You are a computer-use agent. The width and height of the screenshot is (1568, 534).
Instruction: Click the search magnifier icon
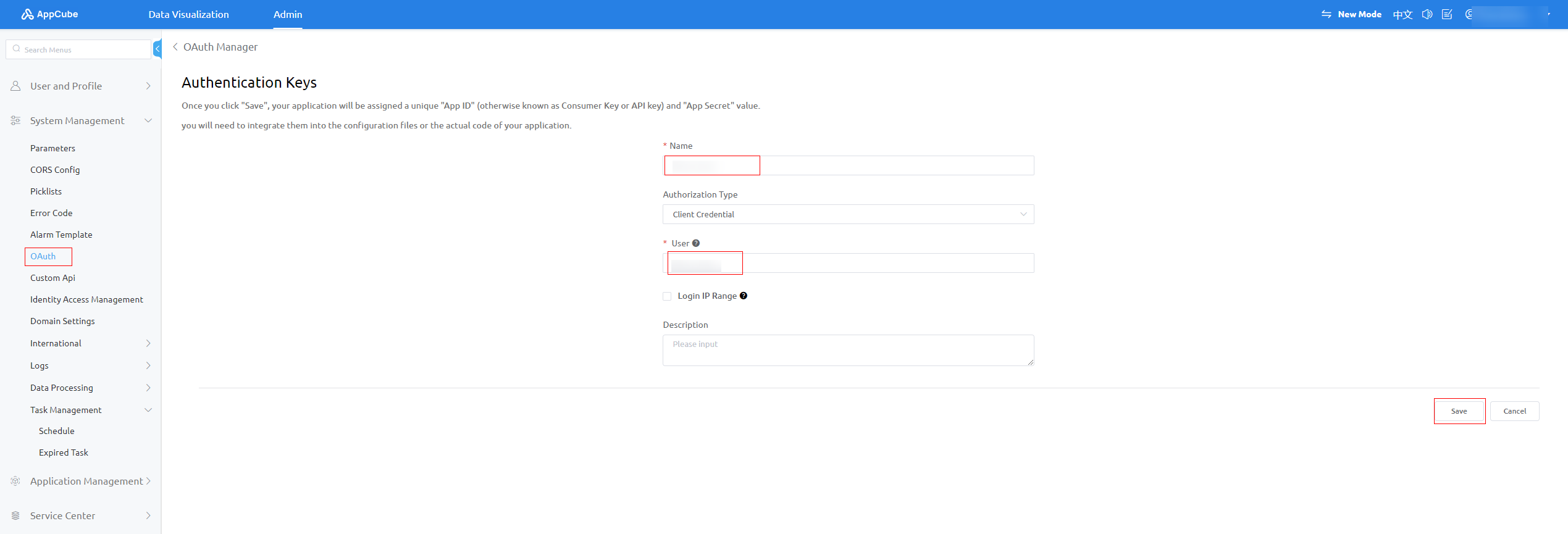pos(17,49)
